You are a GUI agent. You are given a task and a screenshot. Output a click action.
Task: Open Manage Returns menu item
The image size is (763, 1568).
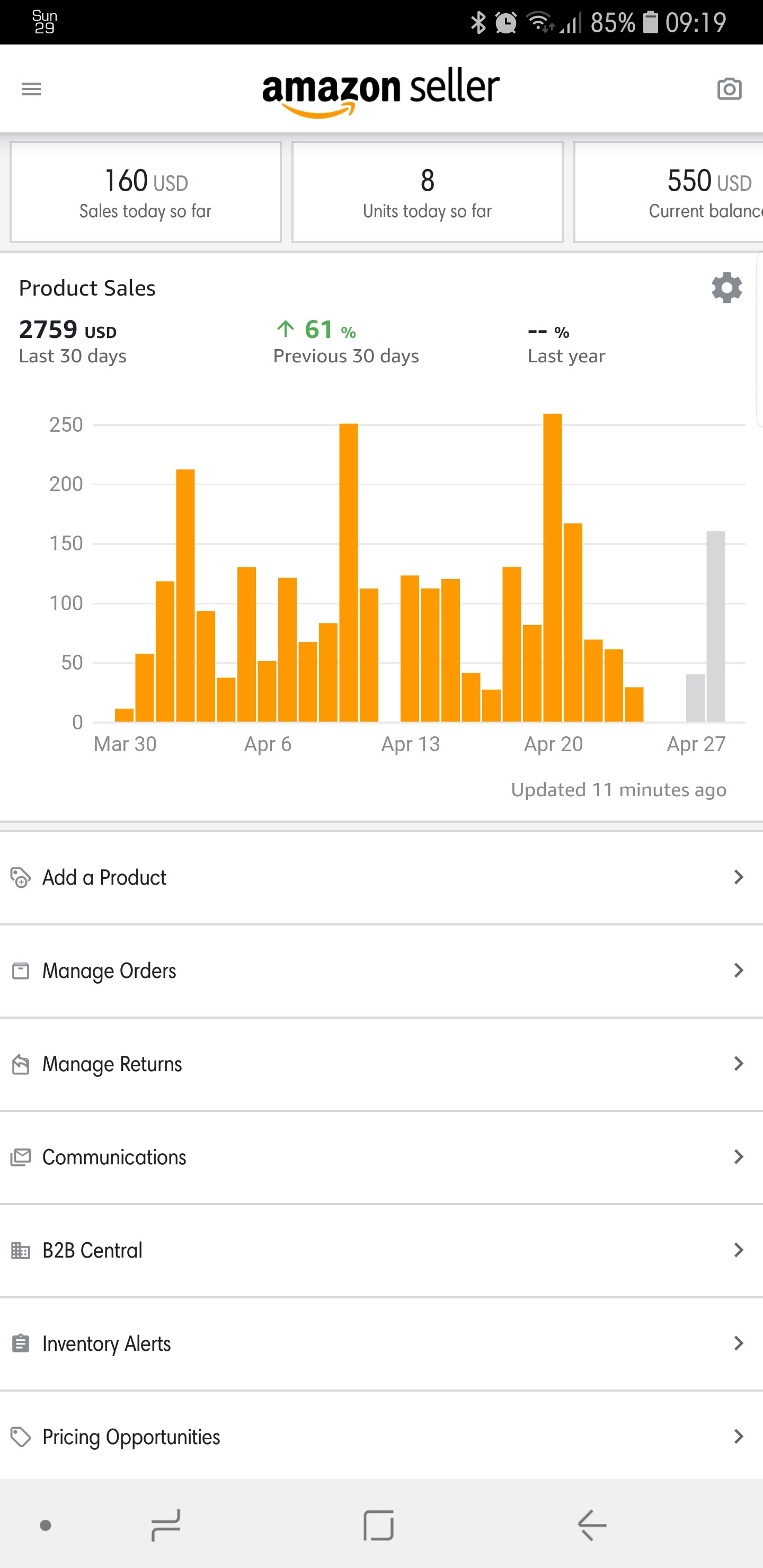coord(381,1063)
